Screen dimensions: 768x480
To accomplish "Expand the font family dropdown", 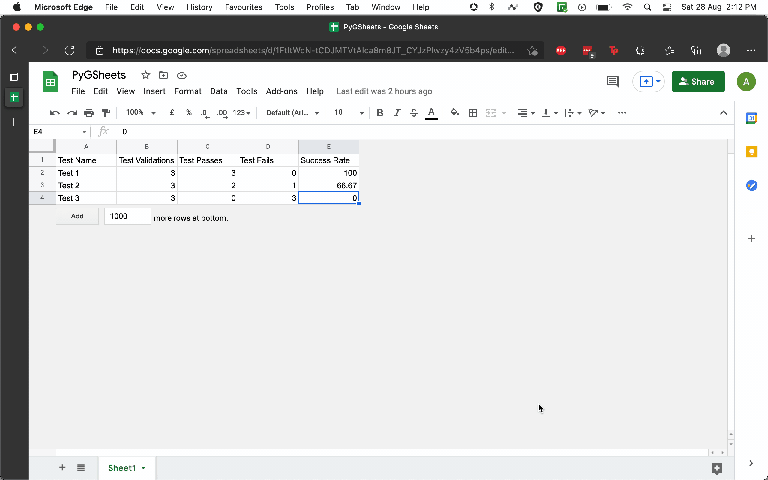I will pyautogui.click(x=294, y=113).
